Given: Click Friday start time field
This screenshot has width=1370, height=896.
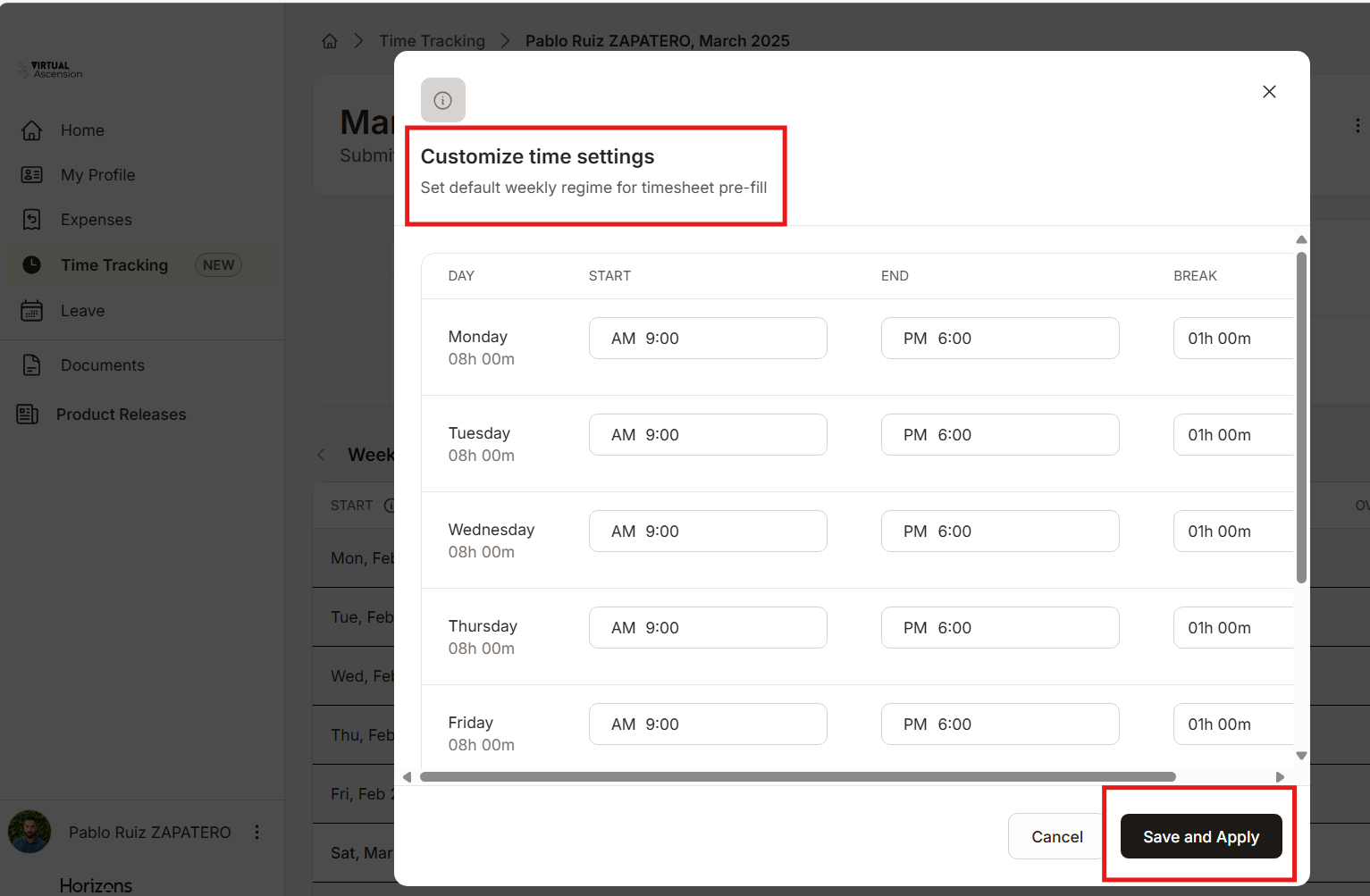Looking at the screenshot, I should pyautogui.click(x=708, y=724).
